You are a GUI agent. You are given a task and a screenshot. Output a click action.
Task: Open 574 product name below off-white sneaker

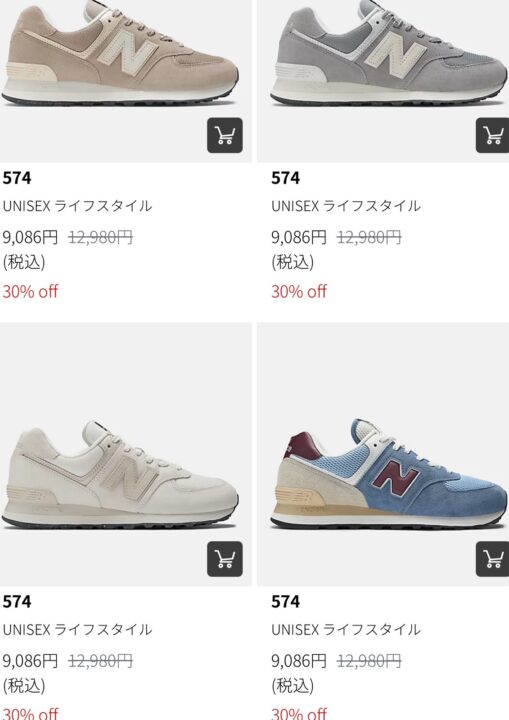coord(17,602)
